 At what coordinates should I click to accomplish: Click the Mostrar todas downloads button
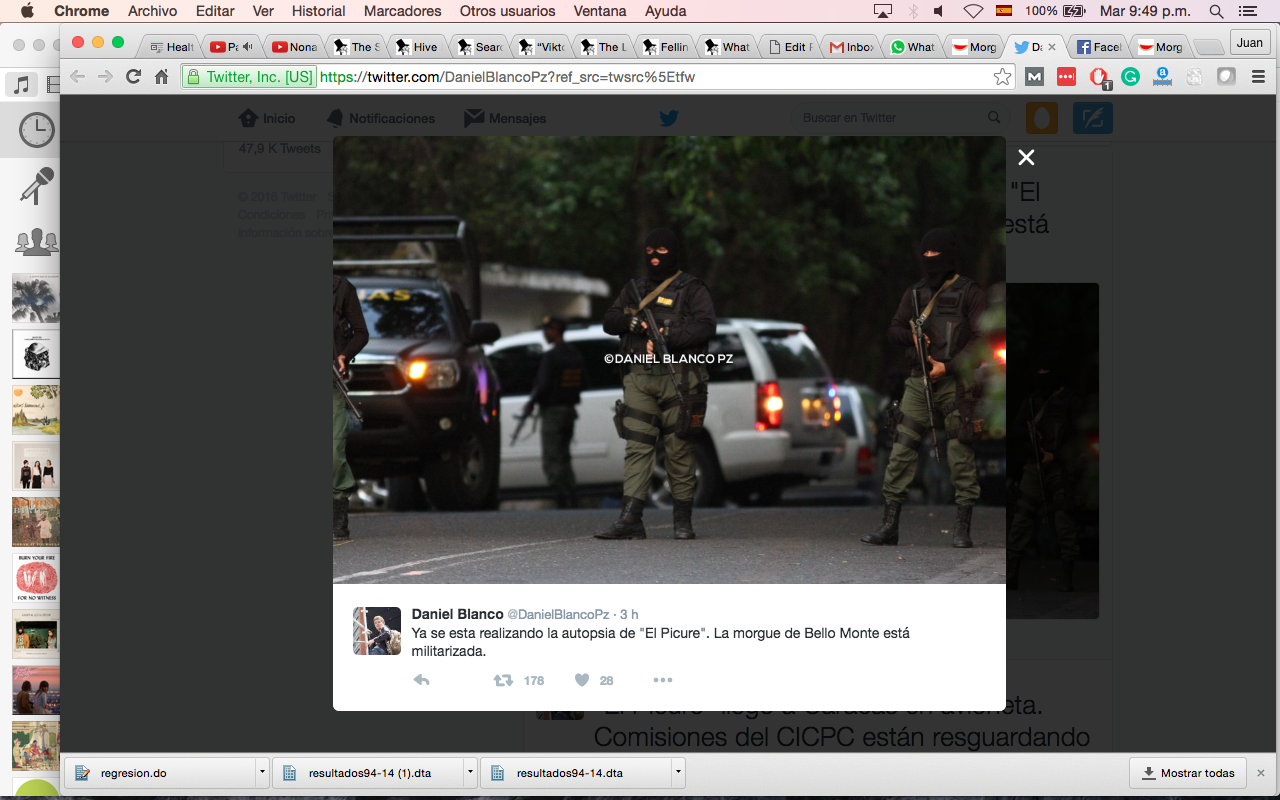coord(1187,773)
